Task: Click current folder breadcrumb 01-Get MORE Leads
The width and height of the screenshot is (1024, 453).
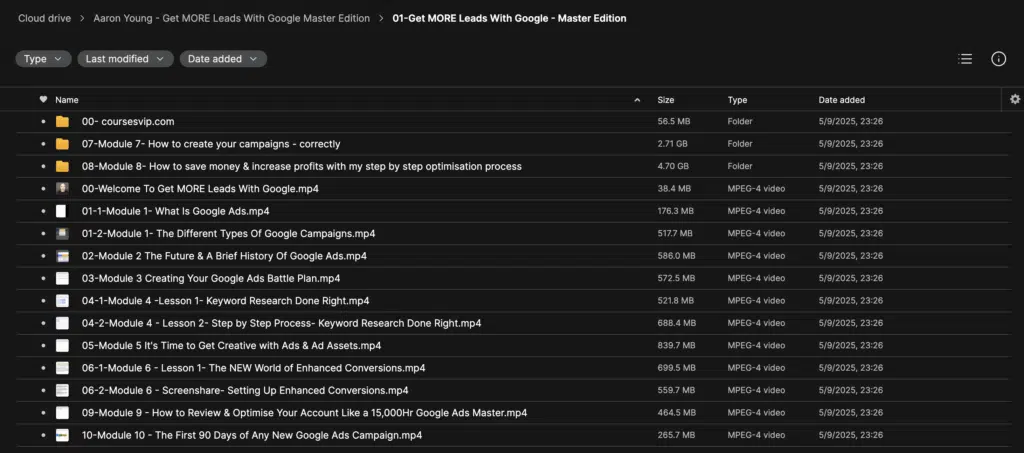Action: [x=509, y=18]
